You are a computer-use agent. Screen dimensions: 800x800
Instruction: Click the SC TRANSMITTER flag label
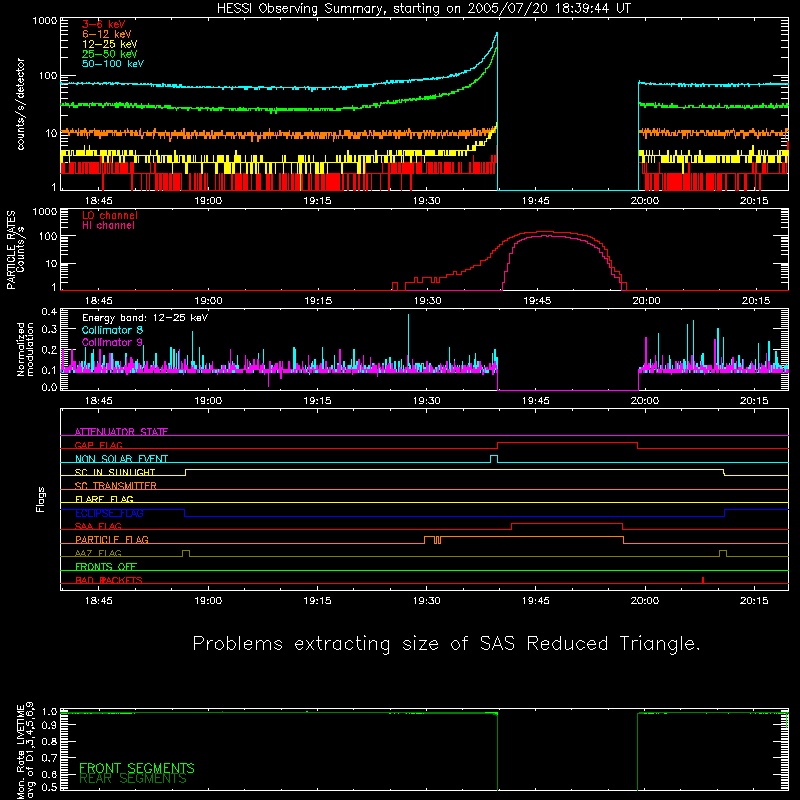pos(115,485)
